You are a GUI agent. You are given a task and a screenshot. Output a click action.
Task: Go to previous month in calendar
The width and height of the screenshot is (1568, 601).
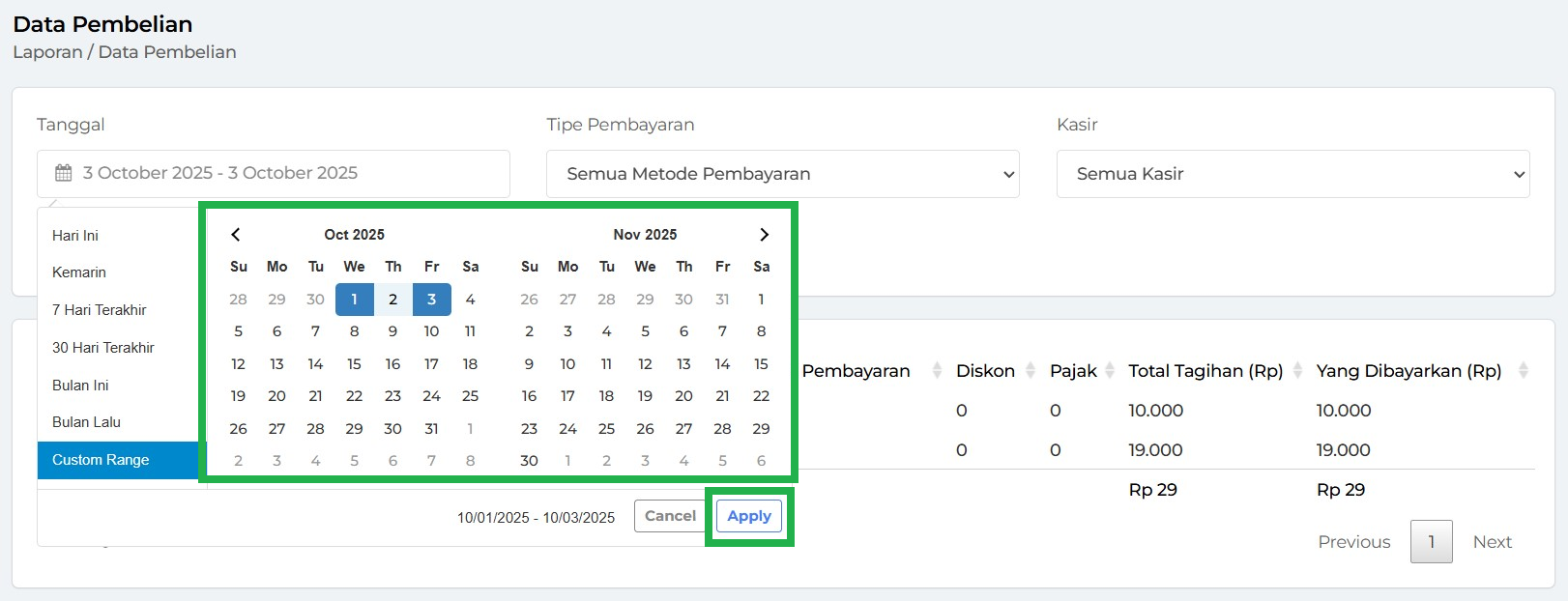pyautogui.click(x=236, y=235)
